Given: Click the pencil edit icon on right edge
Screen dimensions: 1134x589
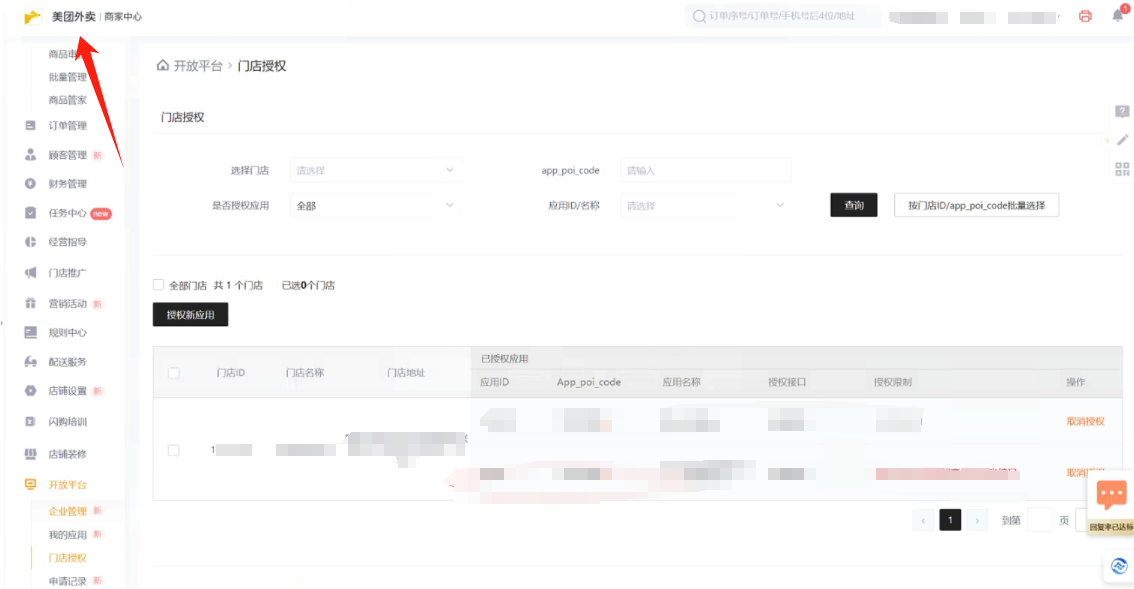Looking at the screenshot, I should (1122, 140).
